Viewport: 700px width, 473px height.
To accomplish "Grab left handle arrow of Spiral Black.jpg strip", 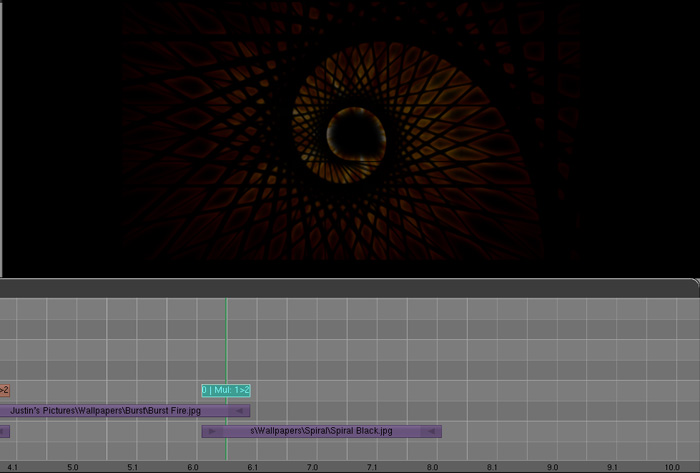I will tap(212, 432).
